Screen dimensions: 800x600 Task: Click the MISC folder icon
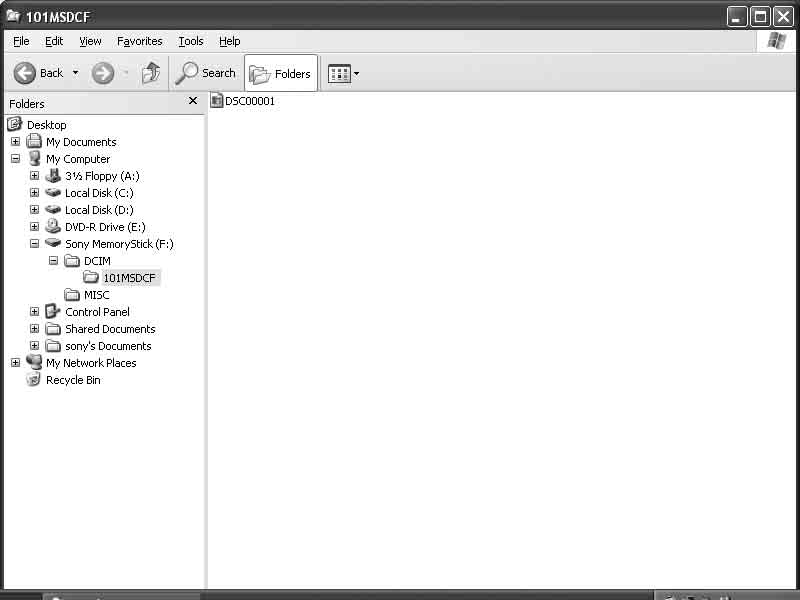tap(72, 295)
